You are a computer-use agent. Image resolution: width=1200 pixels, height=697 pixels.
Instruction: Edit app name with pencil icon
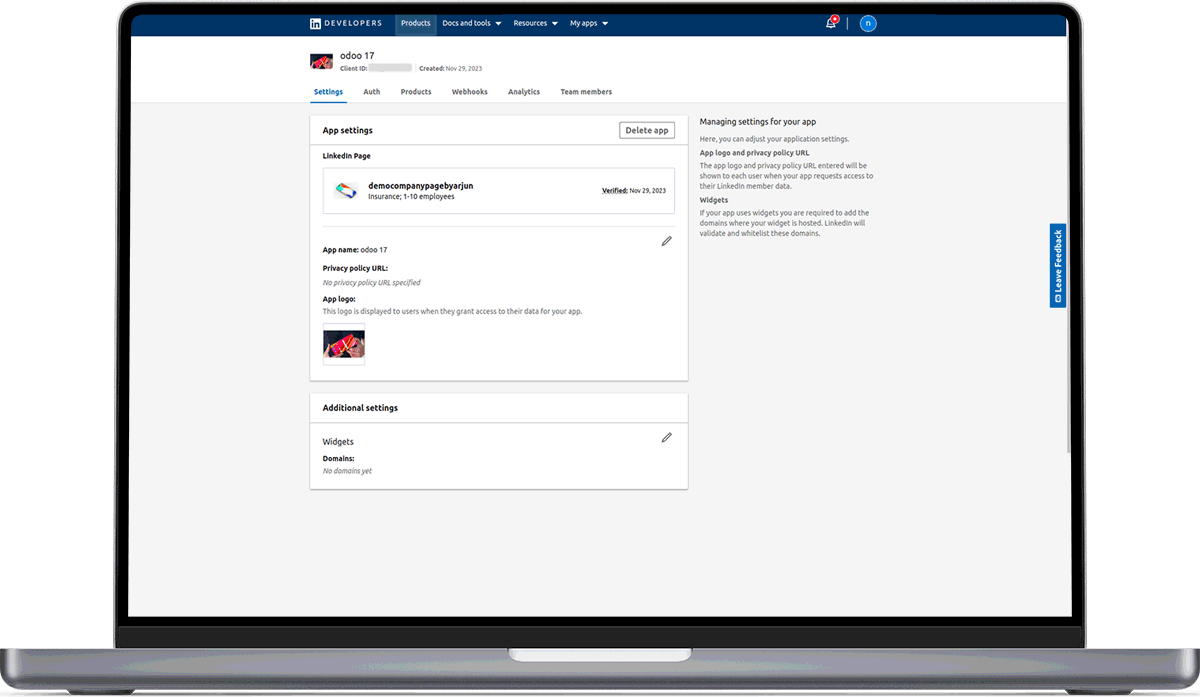coord(667,241)
